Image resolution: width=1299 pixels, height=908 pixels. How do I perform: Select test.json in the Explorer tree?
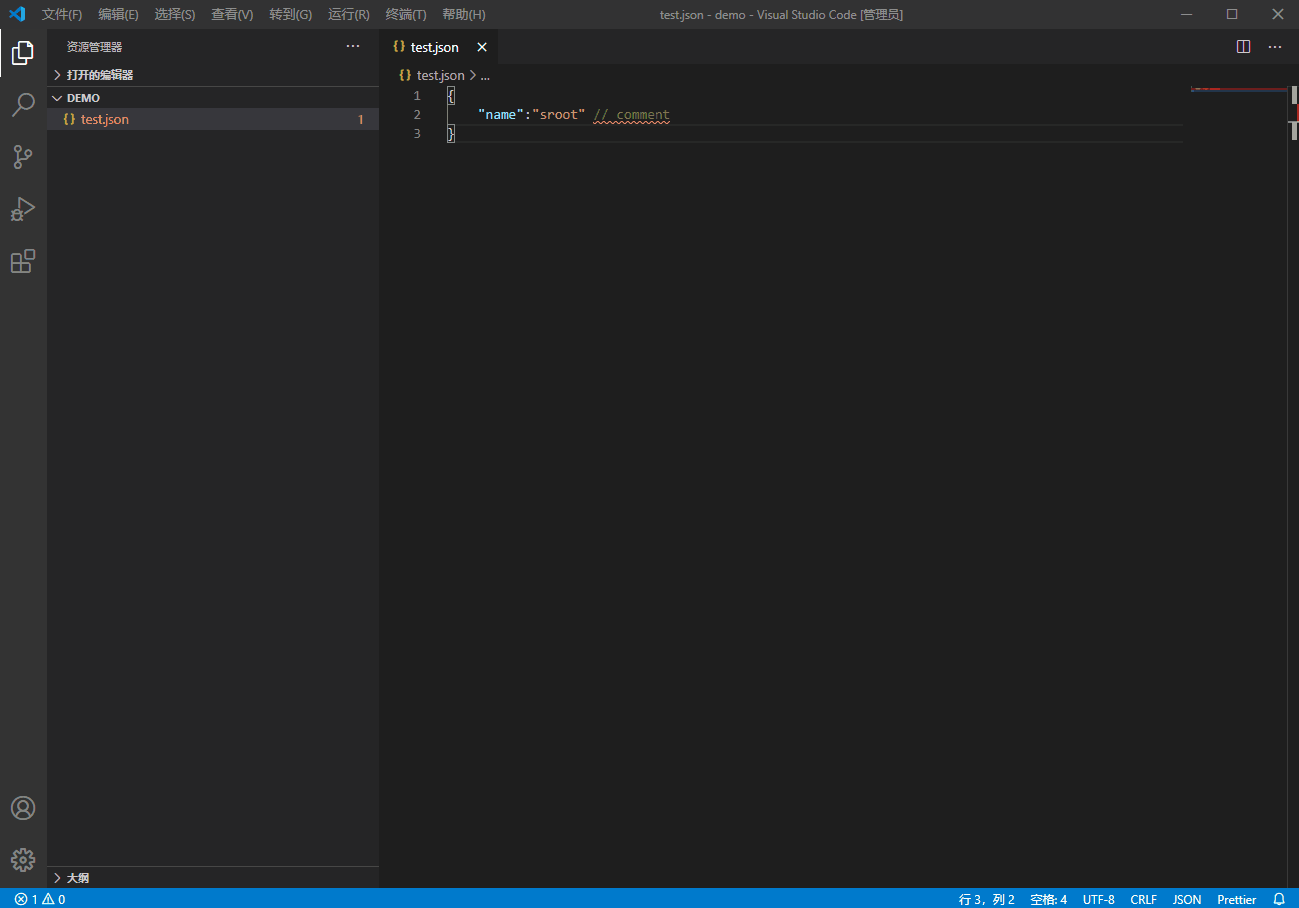[x=213, y=119]
